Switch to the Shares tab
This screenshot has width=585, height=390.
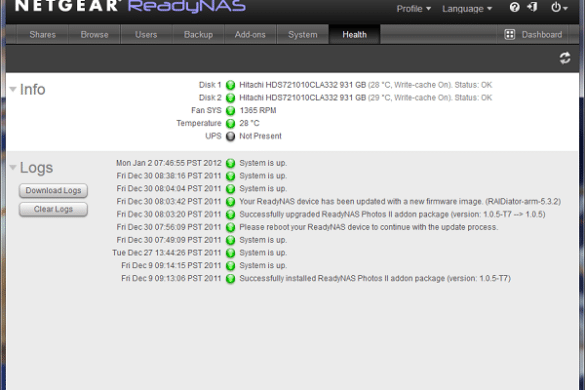pos(43,35)
